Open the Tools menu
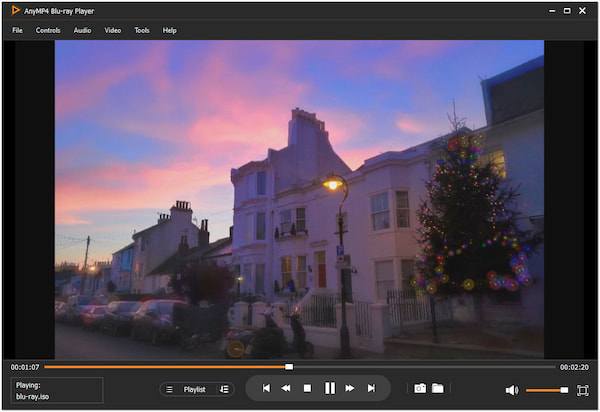Image resolution: width=600 pixels, height=412 pixels. [142, 30]
